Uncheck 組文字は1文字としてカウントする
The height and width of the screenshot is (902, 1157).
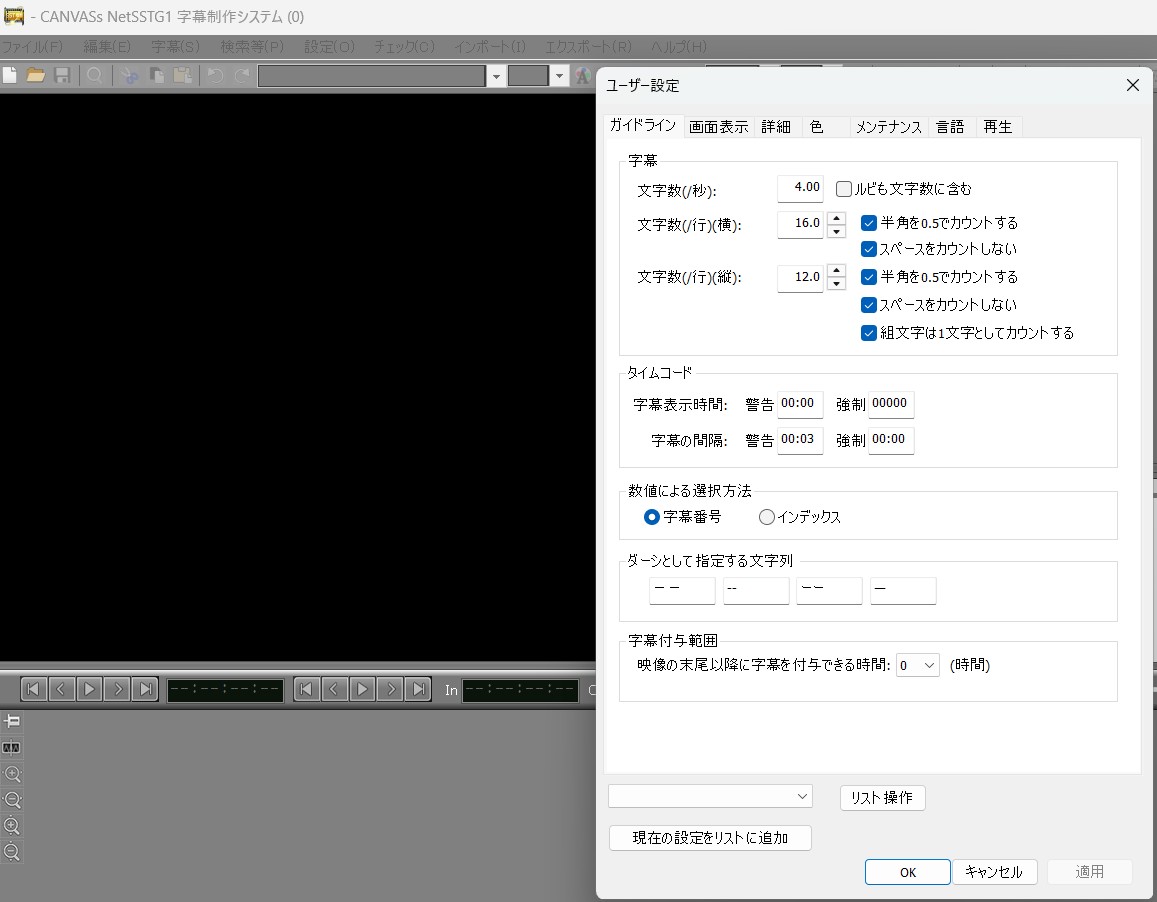tap(869, 333)
